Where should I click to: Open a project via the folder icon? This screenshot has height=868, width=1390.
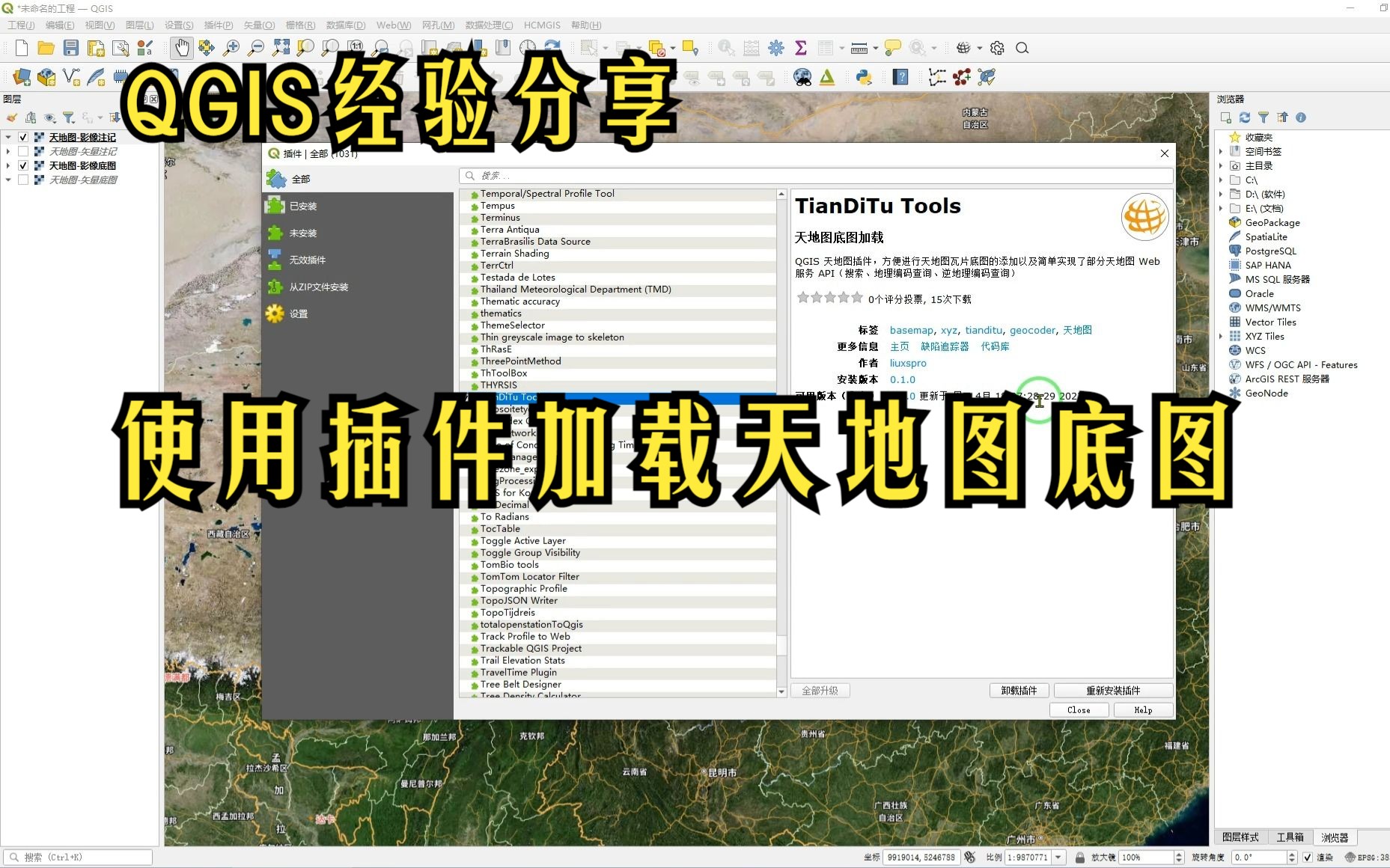click(46, 48)
